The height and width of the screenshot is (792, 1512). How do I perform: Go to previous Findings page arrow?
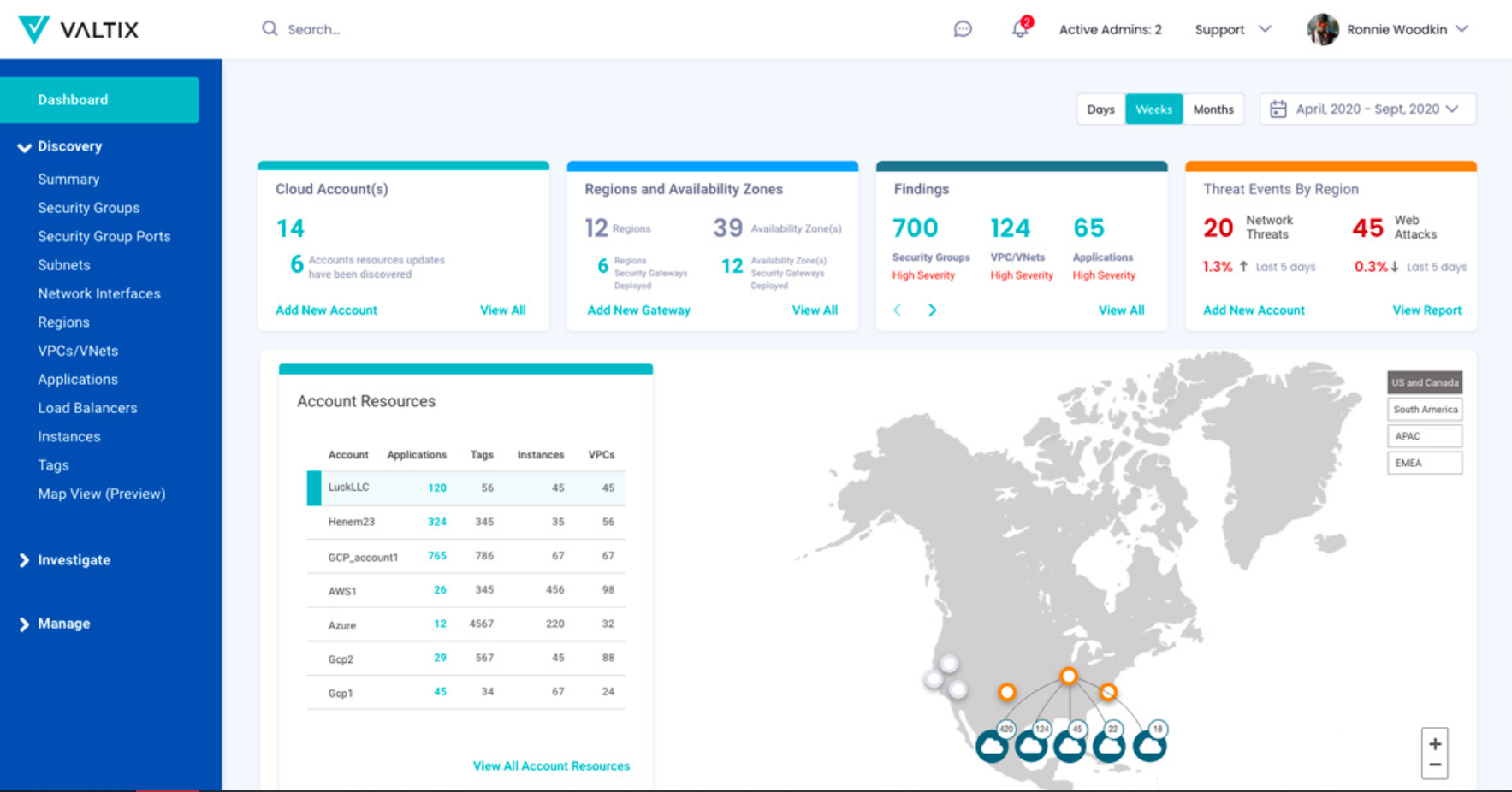[898, 310]
